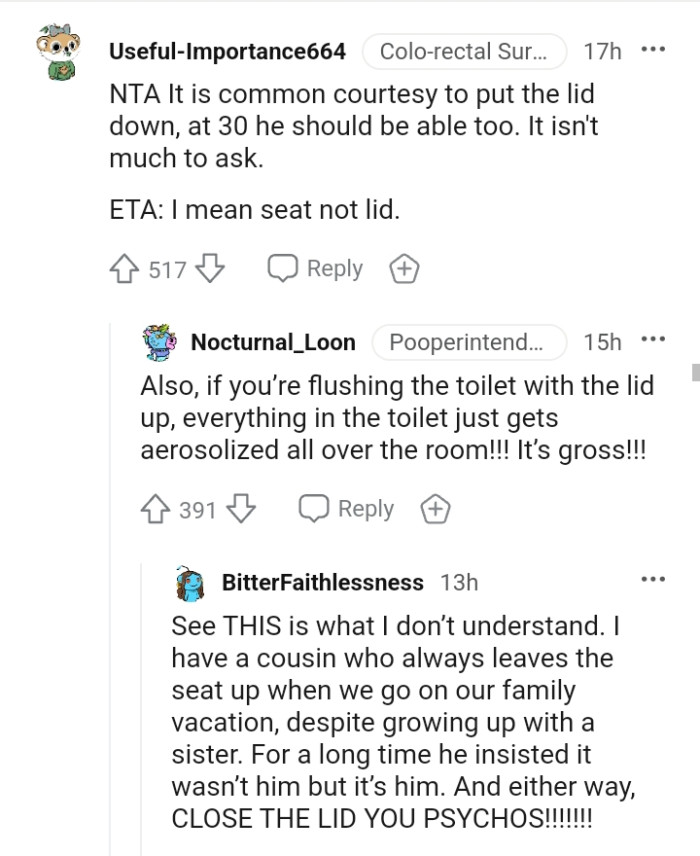The width and height of the screenshot is (700, 856).
Task: Give award to Nocturnal_Loon's comment
Action: pos(435,509)
